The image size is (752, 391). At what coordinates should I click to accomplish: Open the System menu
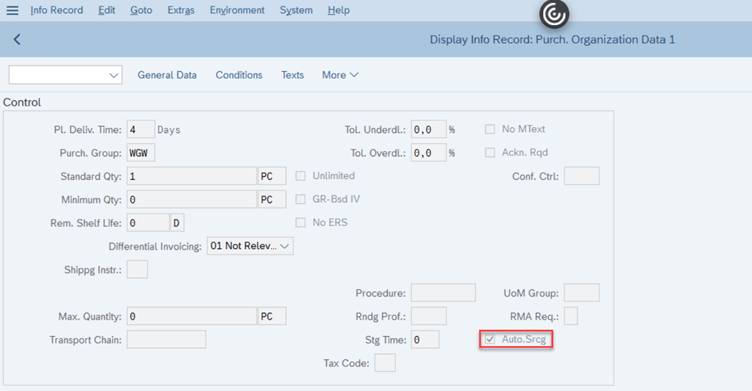pyautogui.click(x=296, y=10)
